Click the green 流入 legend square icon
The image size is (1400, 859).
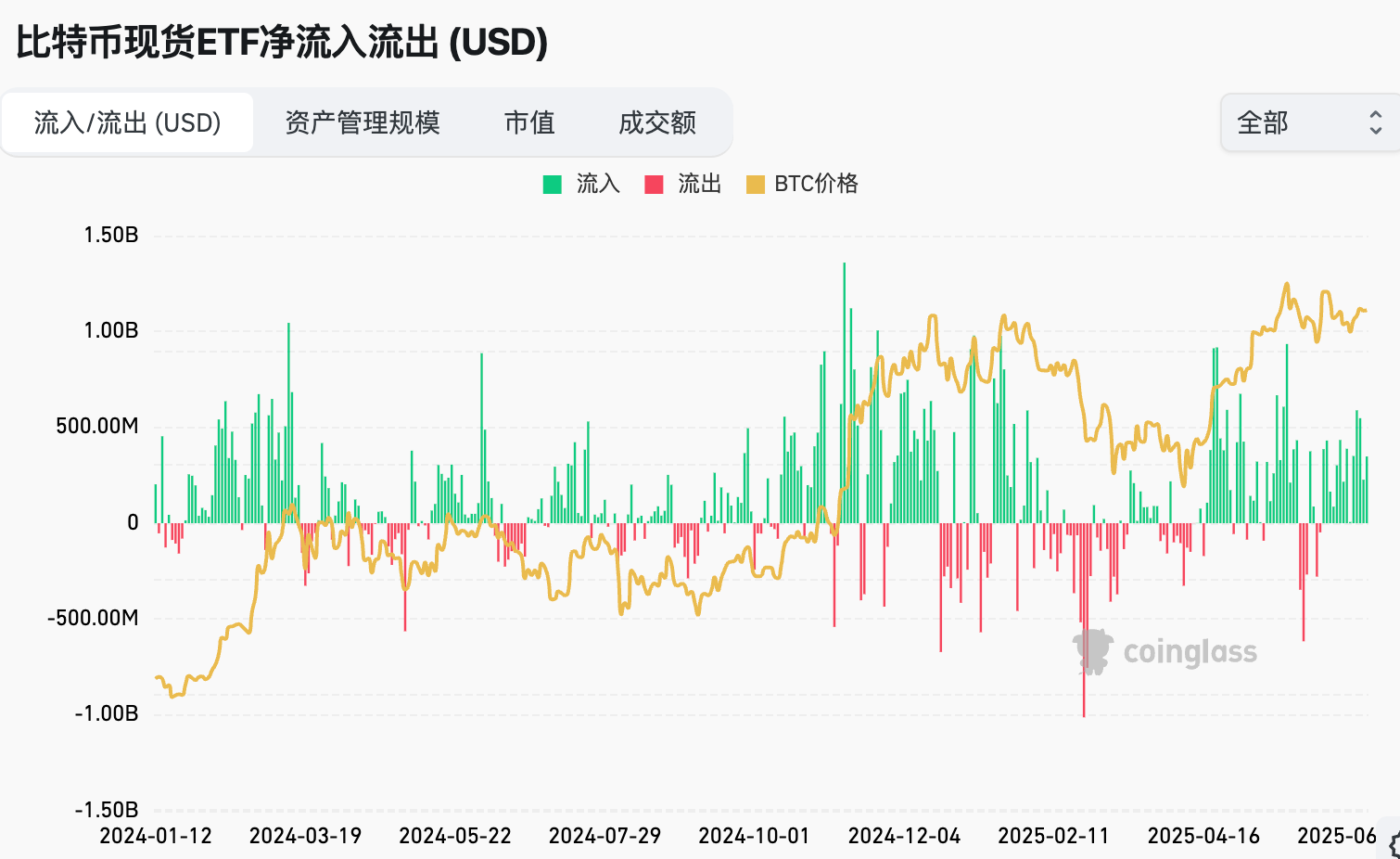551,184
